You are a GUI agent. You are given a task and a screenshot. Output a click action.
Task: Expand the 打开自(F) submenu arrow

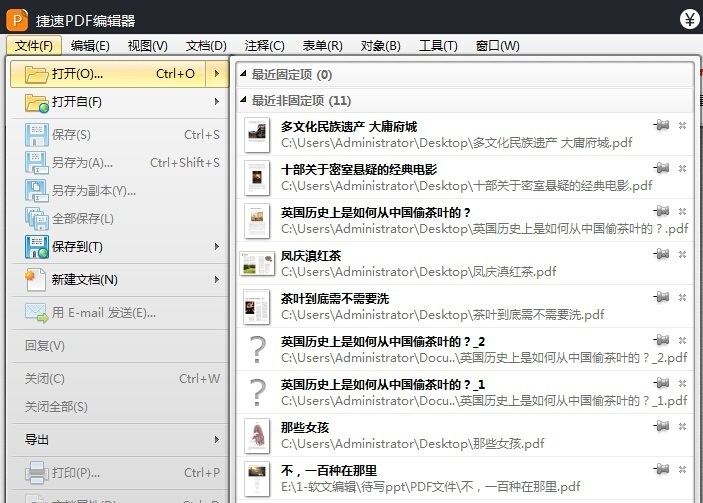tap(217, 102)
